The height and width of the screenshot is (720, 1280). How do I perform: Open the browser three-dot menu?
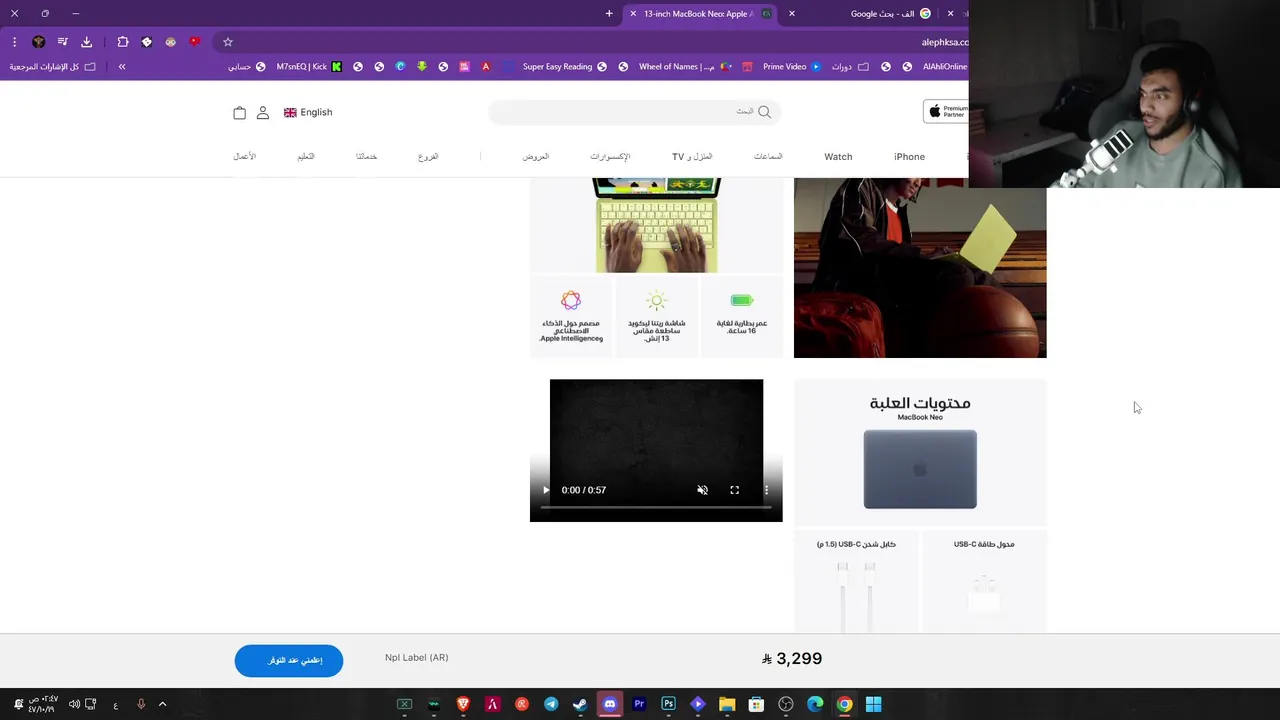click(14, 42)
